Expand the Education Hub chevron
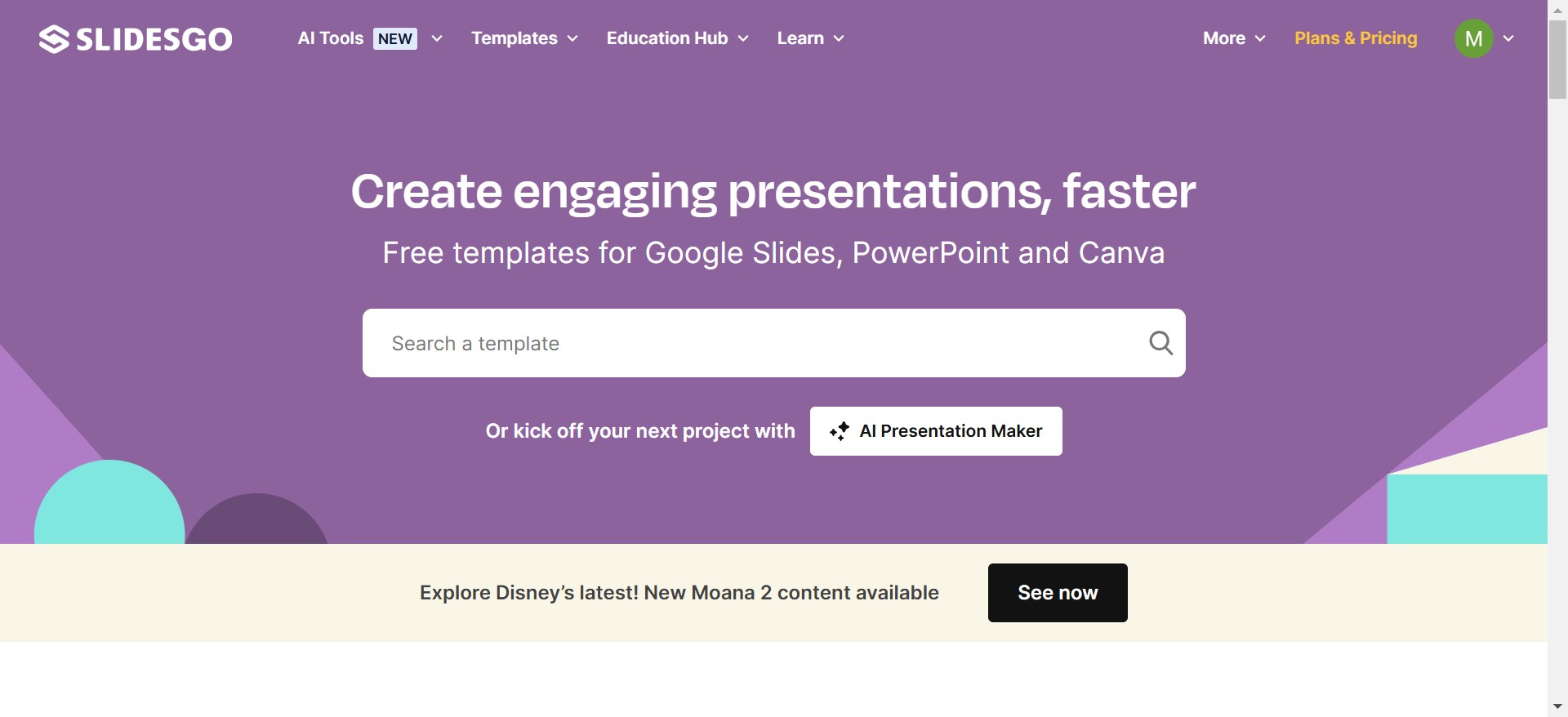1568x717 pixels. (x=743, y=38)
